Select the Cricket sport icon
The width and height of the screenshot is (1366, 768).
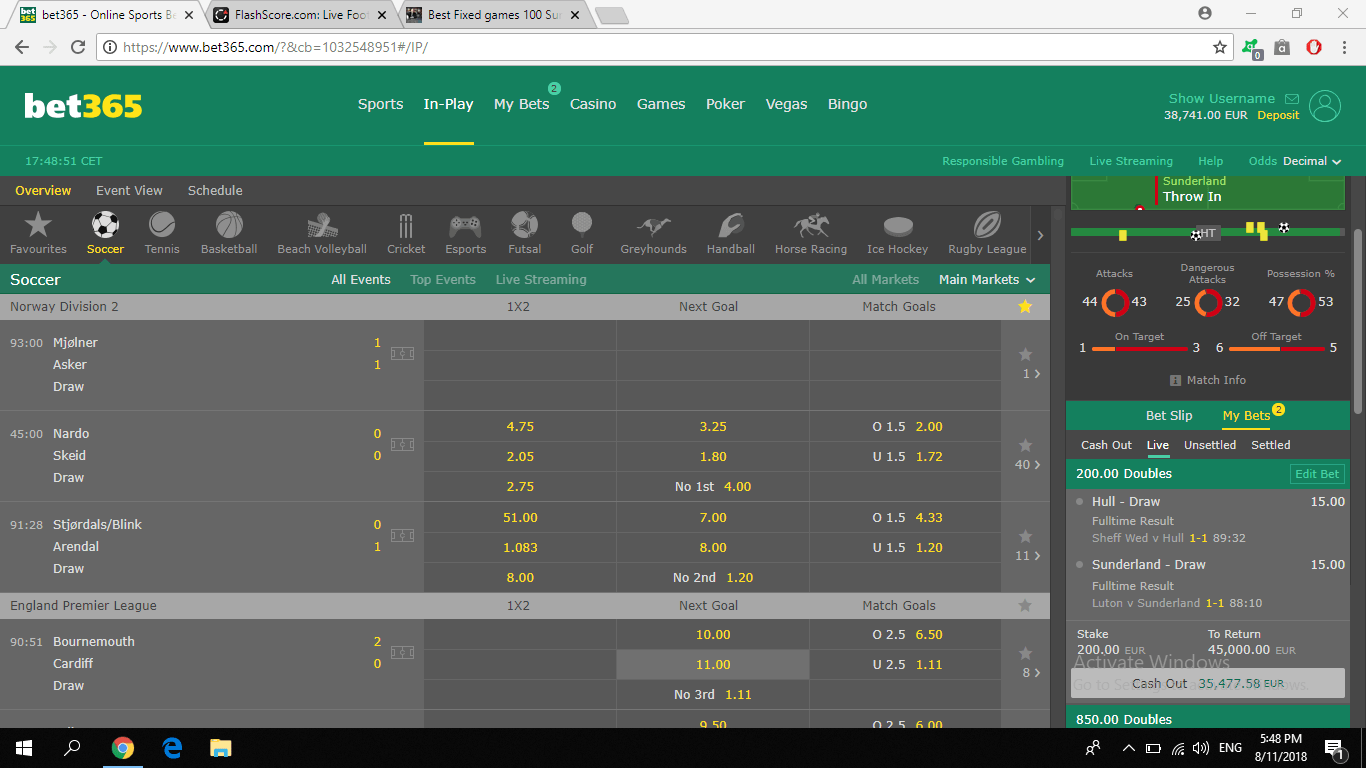(406, 224)
